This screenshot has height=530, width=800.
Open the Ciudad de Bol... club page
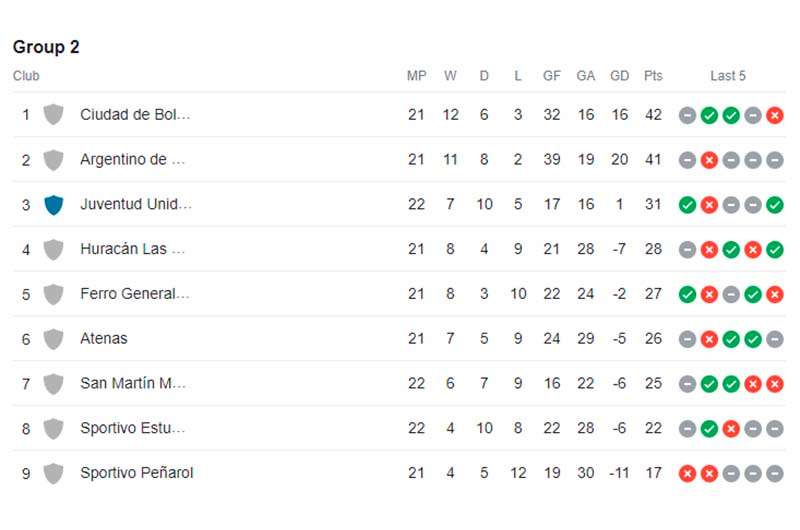[135, 115]
